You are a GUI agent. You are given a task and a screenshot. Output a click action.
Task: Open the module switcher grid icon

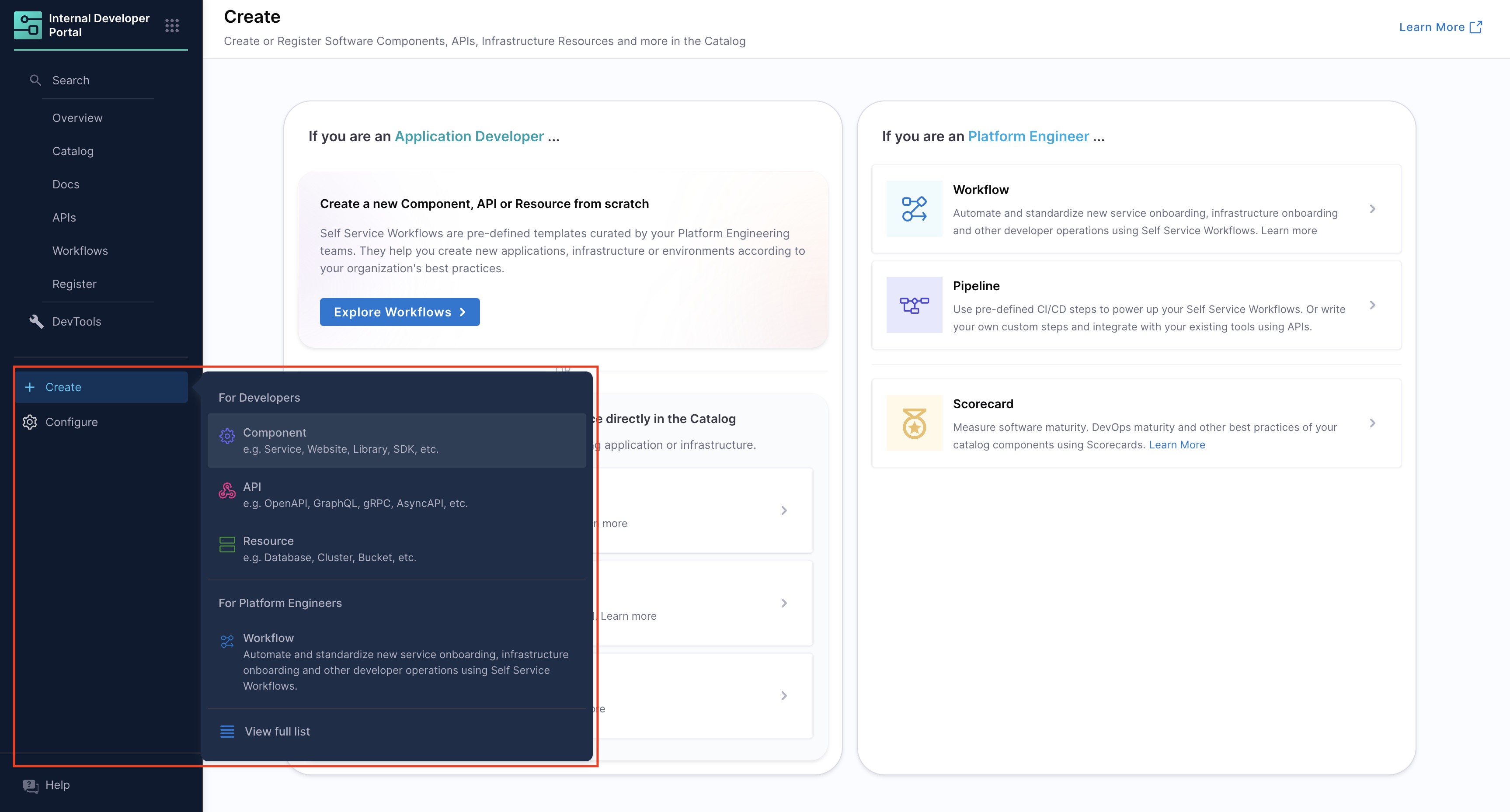pyautogui.click(x=172, y=25)
